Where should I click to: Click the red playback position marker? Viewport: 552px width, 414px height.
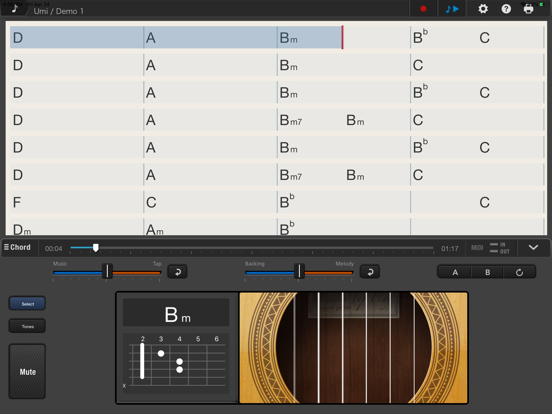(342, 37)
